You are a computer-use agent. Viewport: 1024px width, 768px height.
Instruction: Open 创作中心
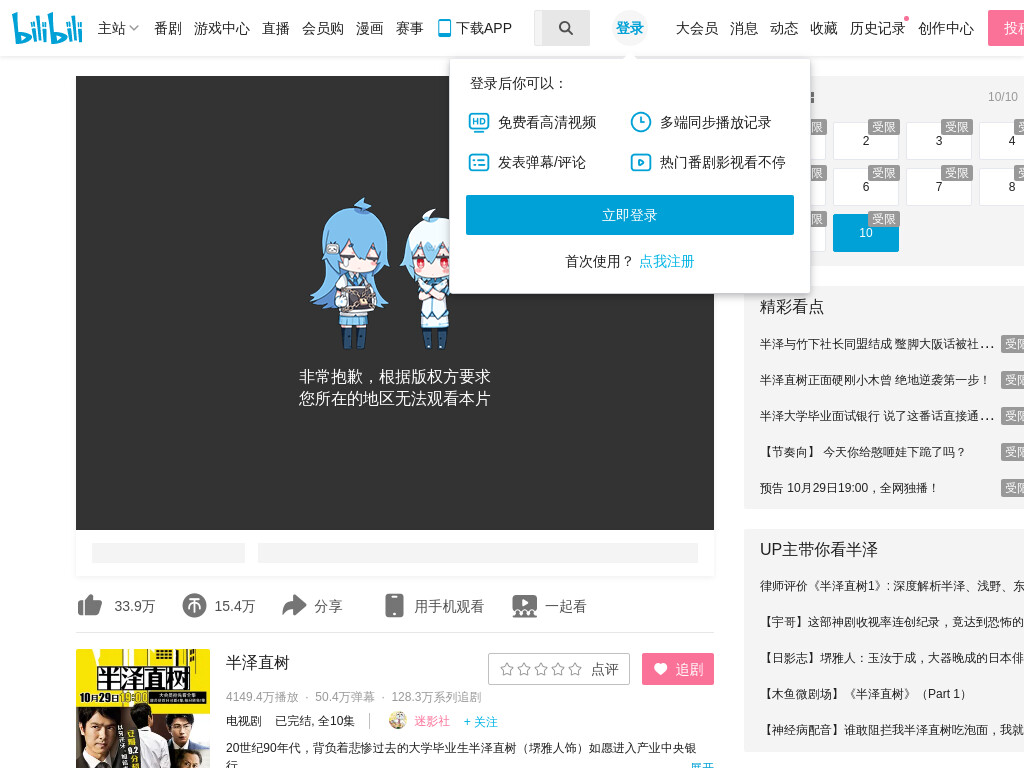pyautogui.click(x=946, y=28)
